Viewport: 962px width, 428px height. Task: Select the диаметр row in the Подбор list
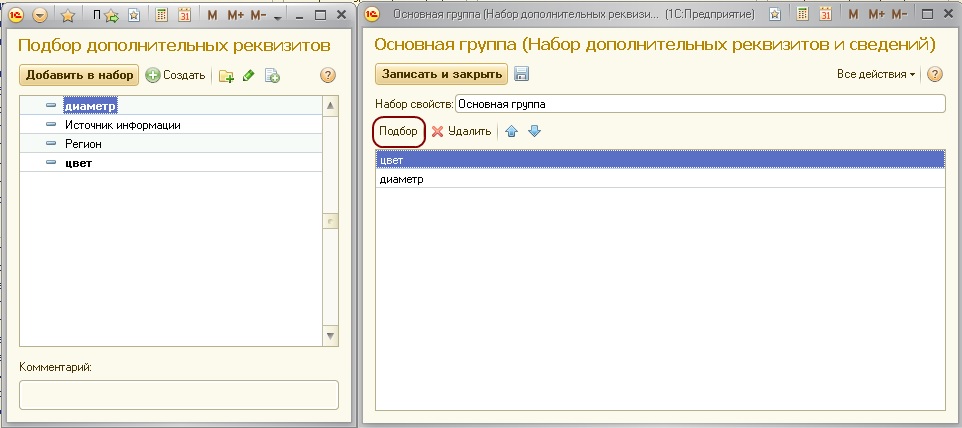171,106
